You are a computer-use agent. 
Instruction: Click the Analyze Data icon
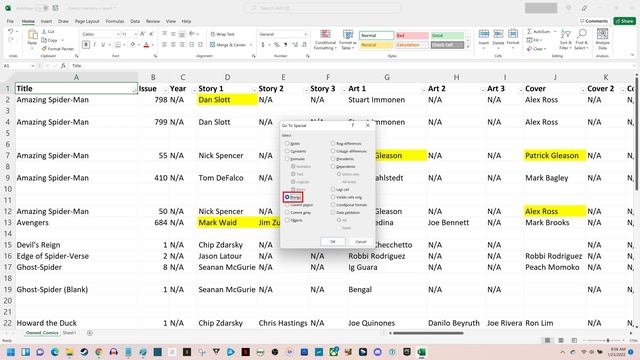(602, 34)
